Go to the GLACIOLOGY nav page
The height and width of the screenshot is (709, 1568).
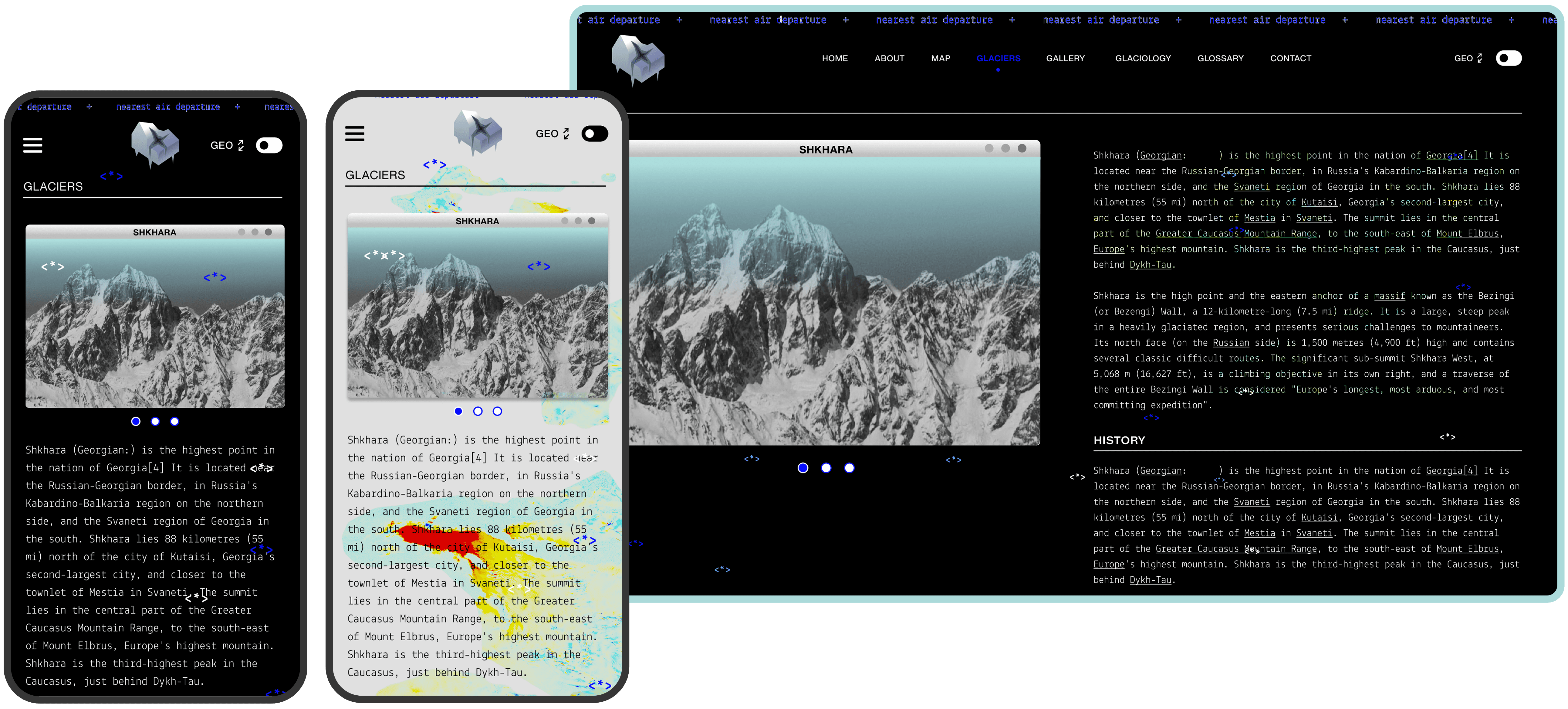[x=1143, y=59]
